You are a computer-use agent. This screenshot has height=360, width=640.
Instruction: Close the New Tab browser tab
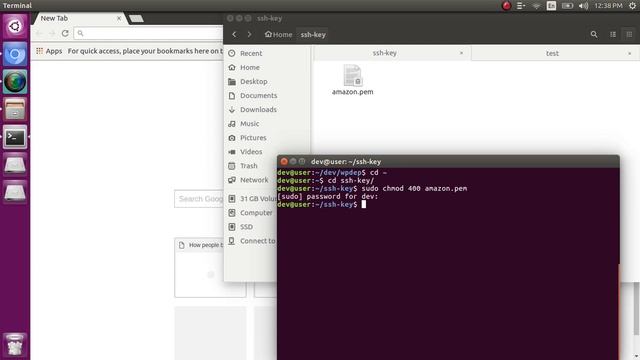point(119,18)
